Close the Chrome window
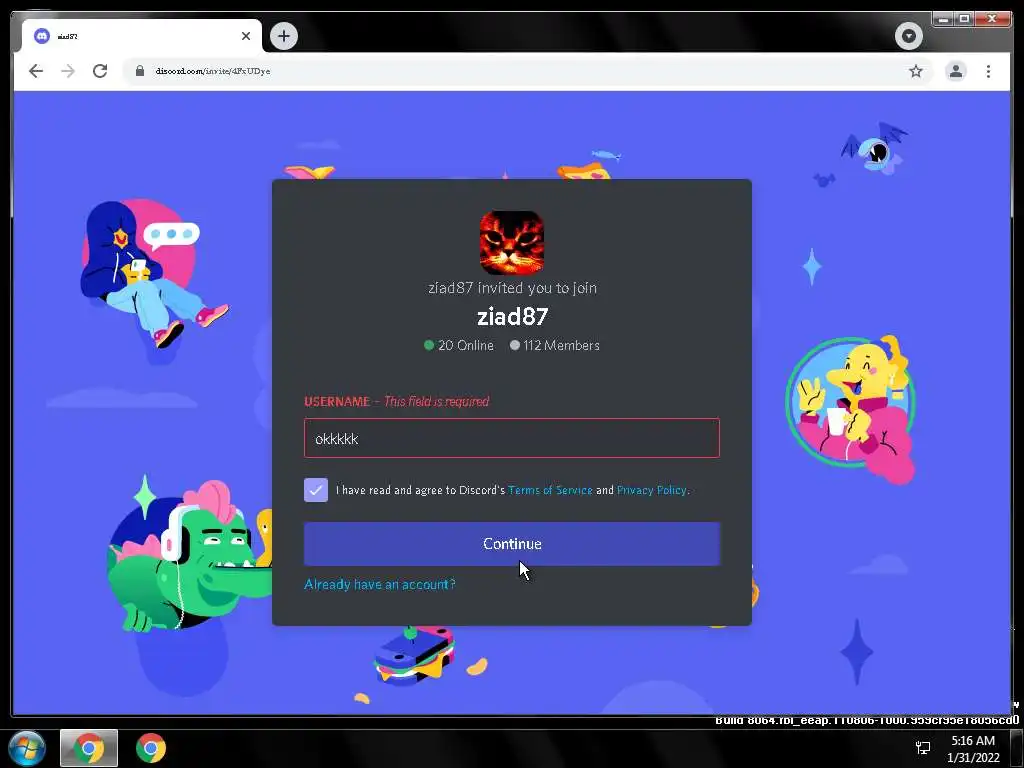 click(x=992, y=19)
